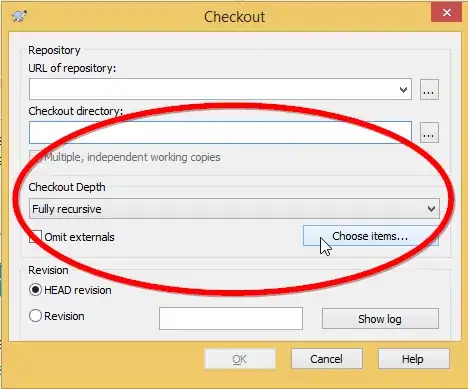Open the Checkout Depth dropdown

(234, 209)
